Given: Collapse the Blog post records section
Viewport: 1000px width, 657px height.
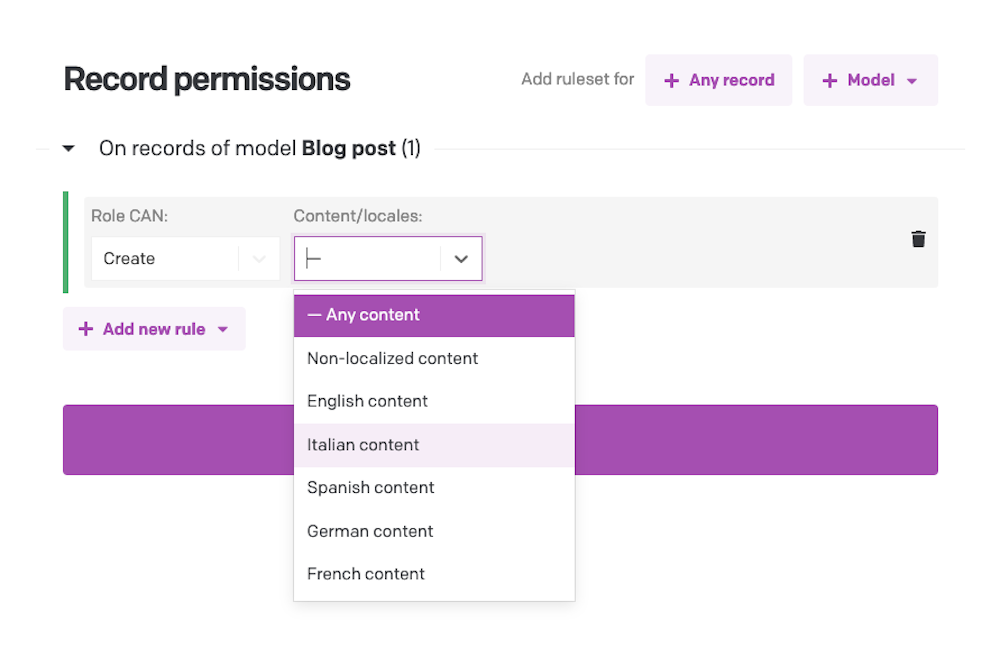Looking at the screenshot, I should 69,149.
